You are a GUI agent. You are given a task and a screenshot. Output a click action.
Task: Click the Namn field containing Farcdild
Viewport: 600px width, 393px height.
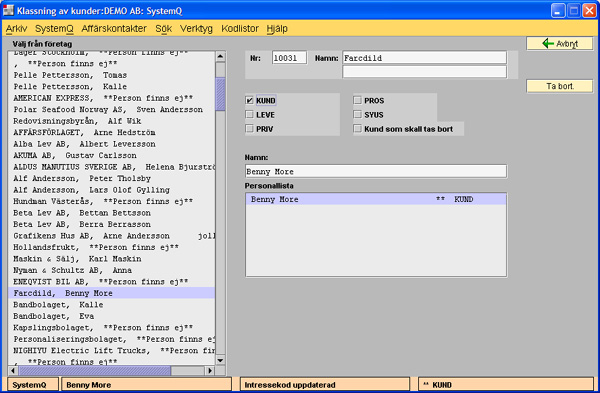(424, 58)
